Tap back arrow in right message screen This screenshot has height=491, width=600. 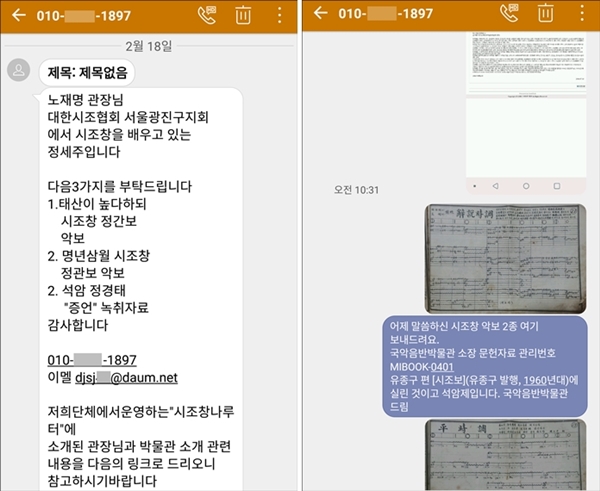tap(320, 13)
